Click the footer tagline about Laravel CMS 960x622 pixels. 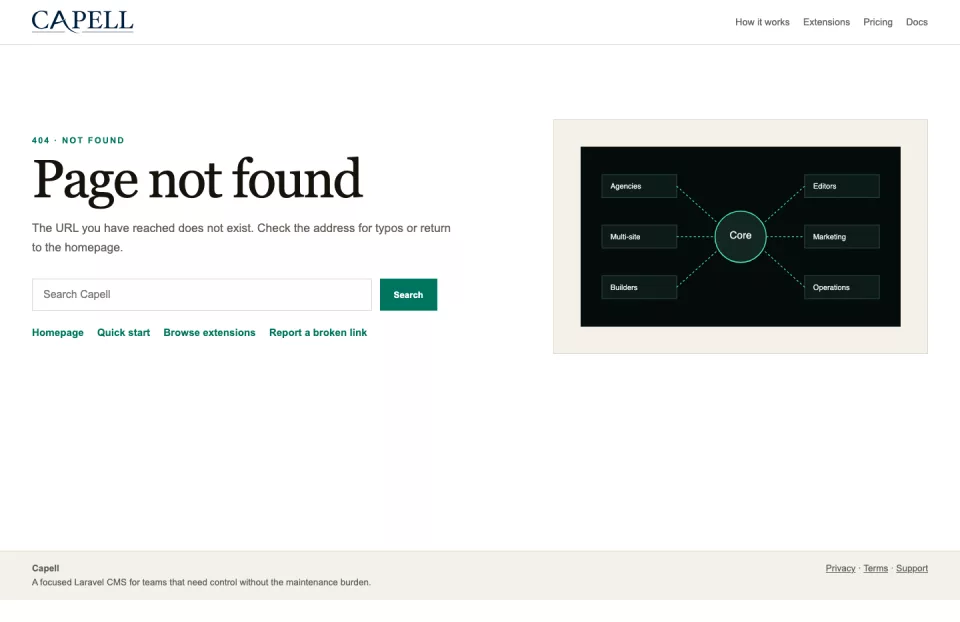click(201, 582)
